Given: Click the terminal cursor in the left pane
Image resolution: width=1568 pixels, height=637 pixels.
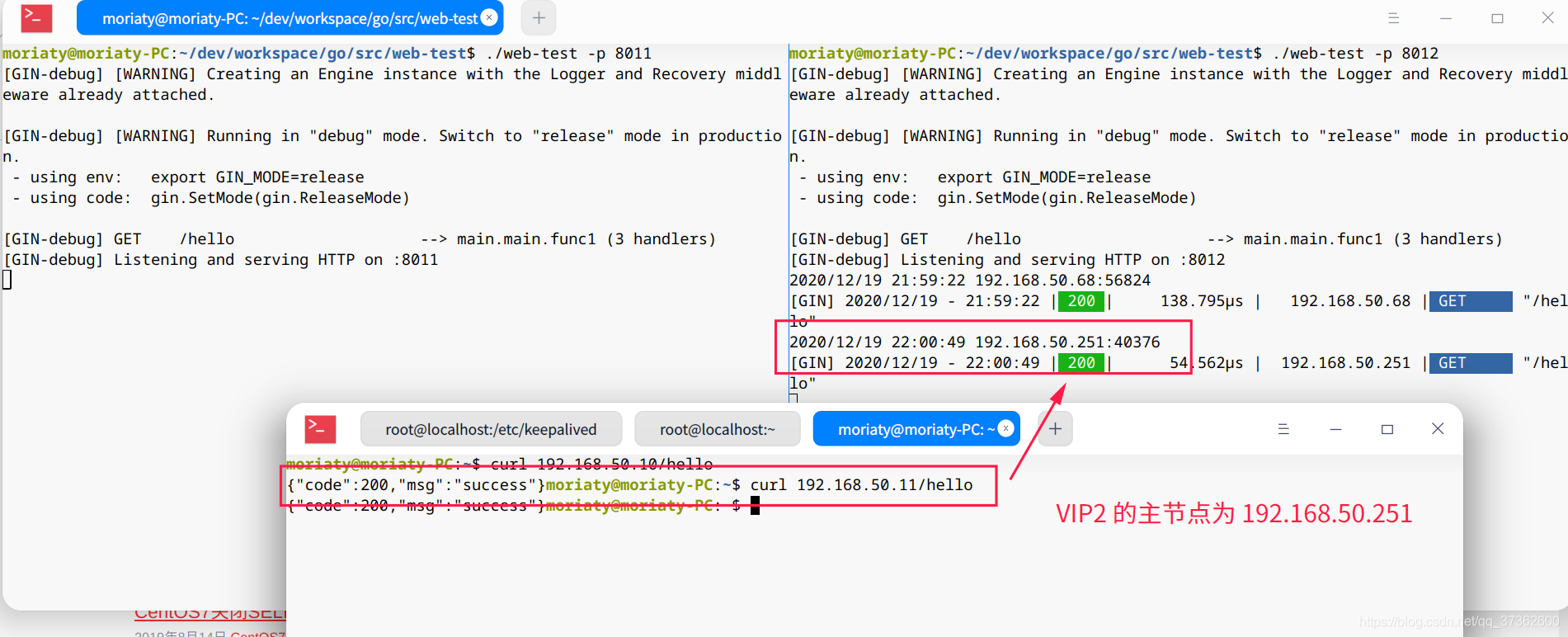Looking at the screenshot, I should coord(7,281).
